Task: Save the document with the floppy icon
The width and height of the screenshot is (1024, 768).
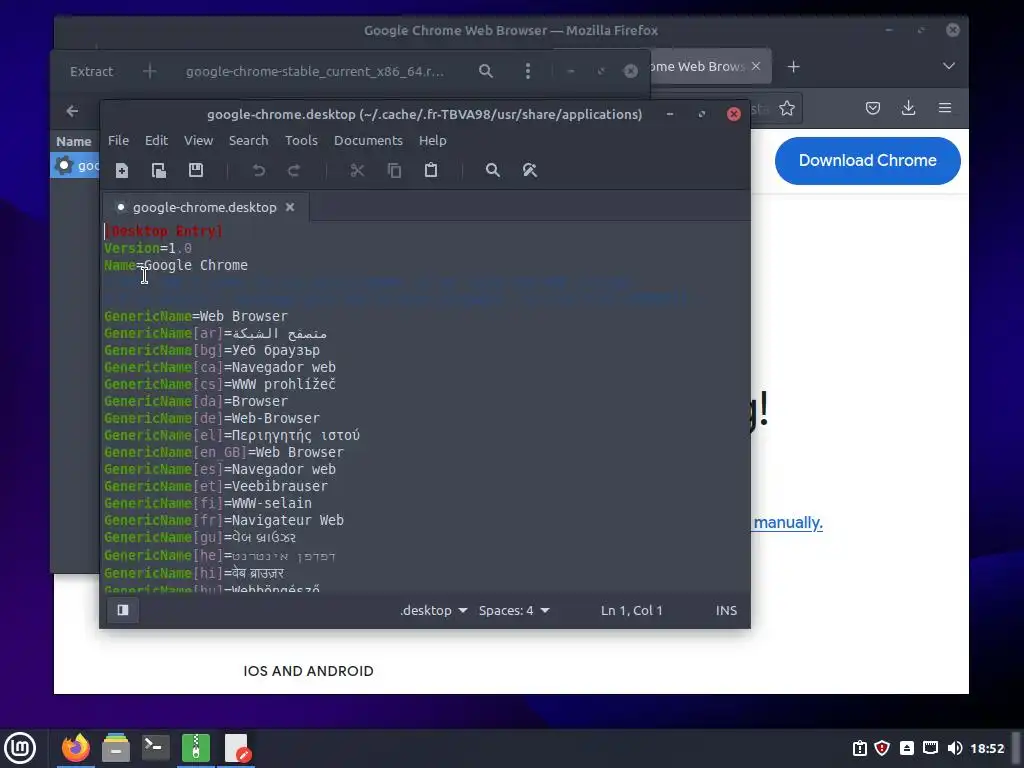Action: click(x=196, y=170)
